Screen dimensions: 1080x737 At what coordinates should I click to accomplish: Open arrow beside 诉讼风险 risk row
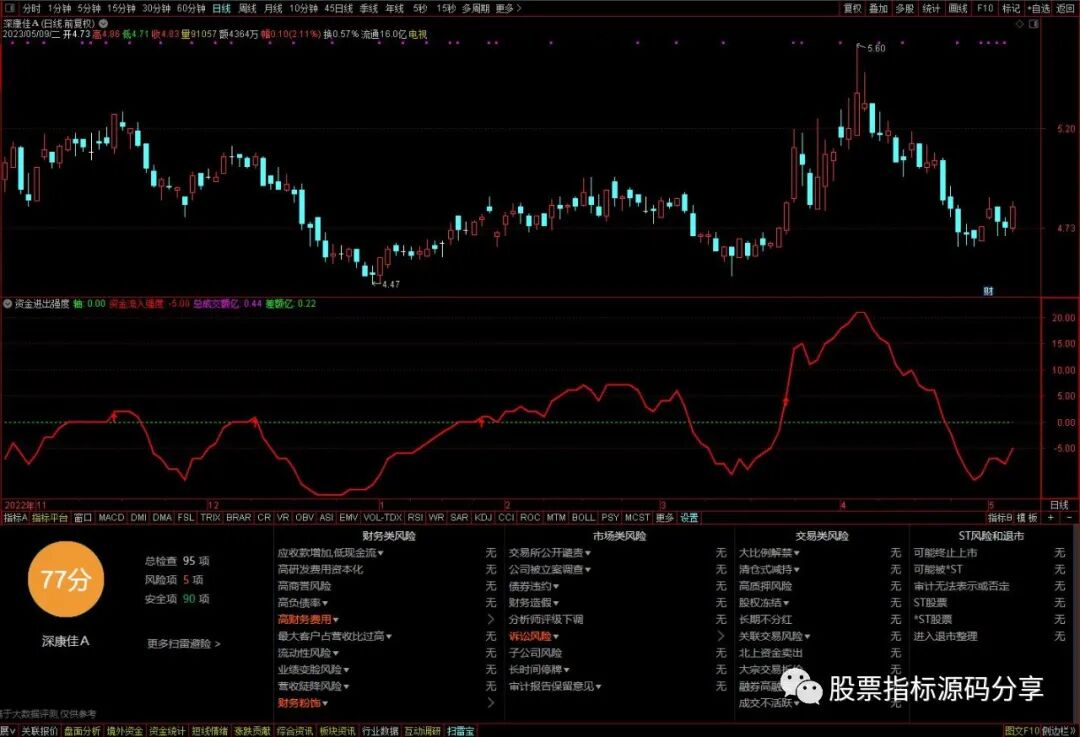coord(721,636)
